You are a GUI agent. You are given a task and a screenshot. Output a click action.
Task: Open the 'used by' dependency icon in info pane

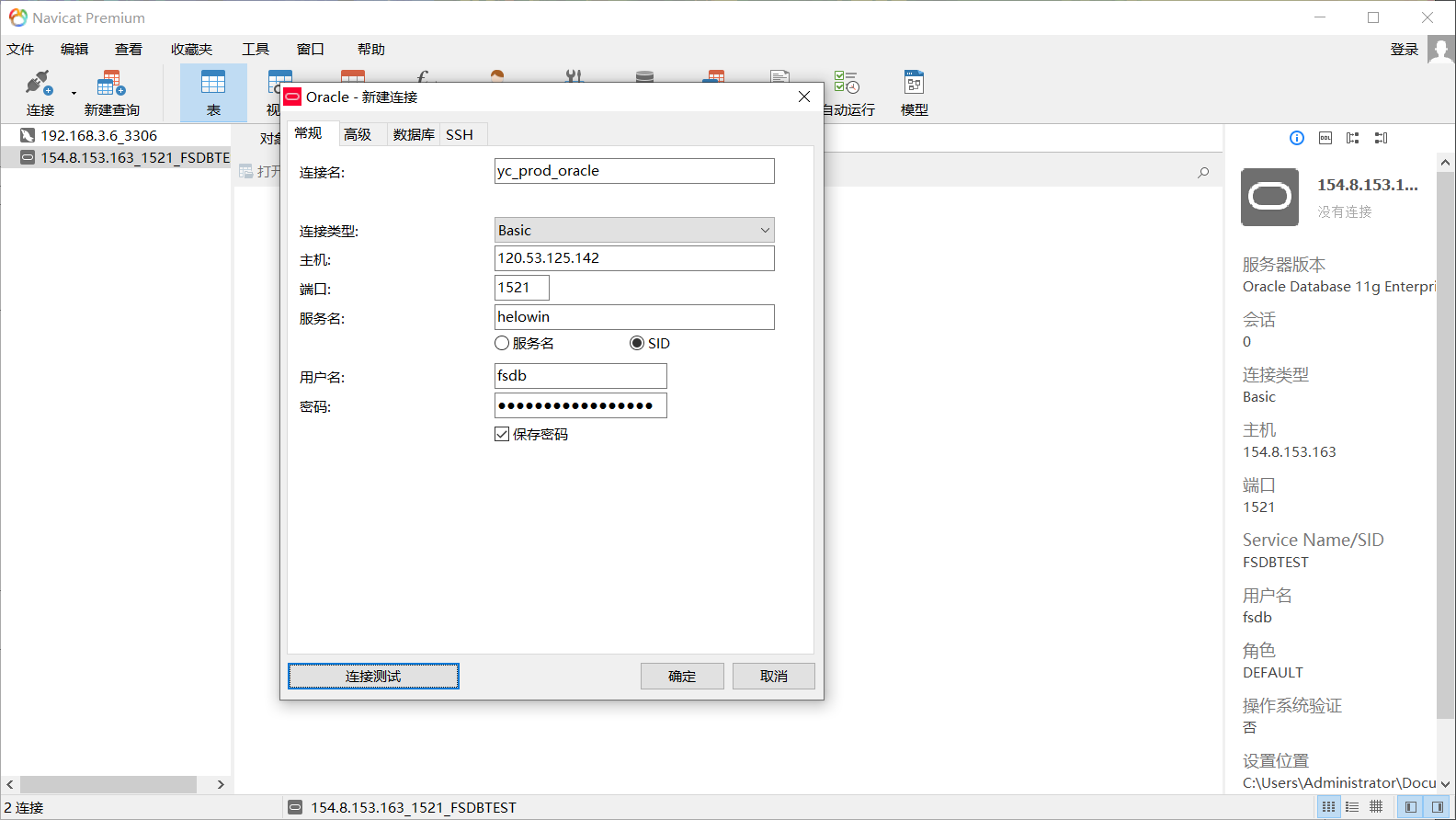pyautogui.click(x=1381, y=138)
